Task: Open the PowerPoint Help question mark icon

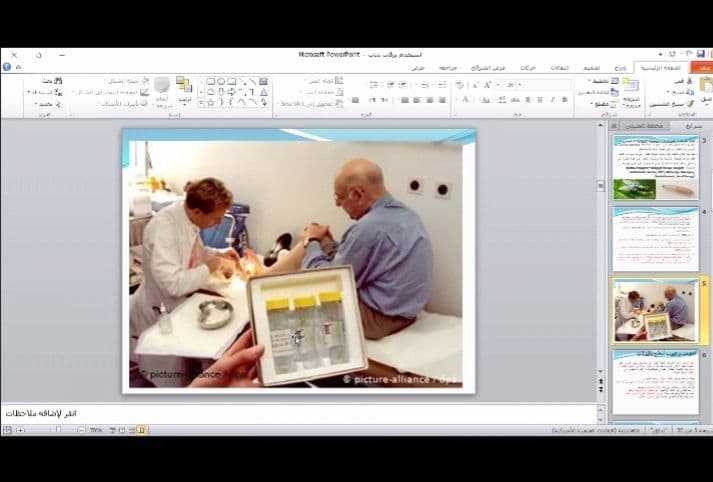Action: coord(7,67)
